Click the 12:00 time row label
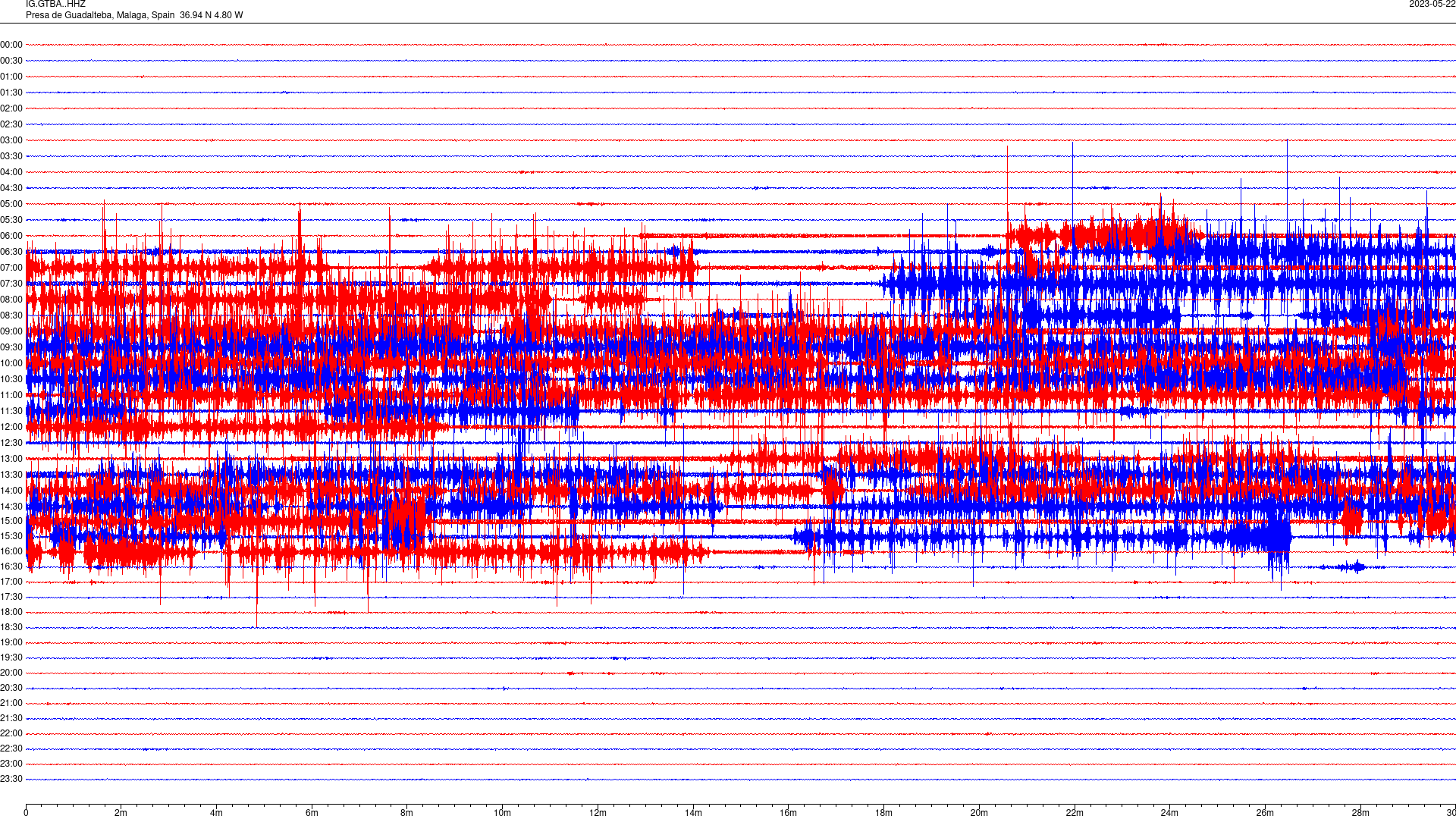Viewport: 1456px width, 819px height. pos(11,427)
